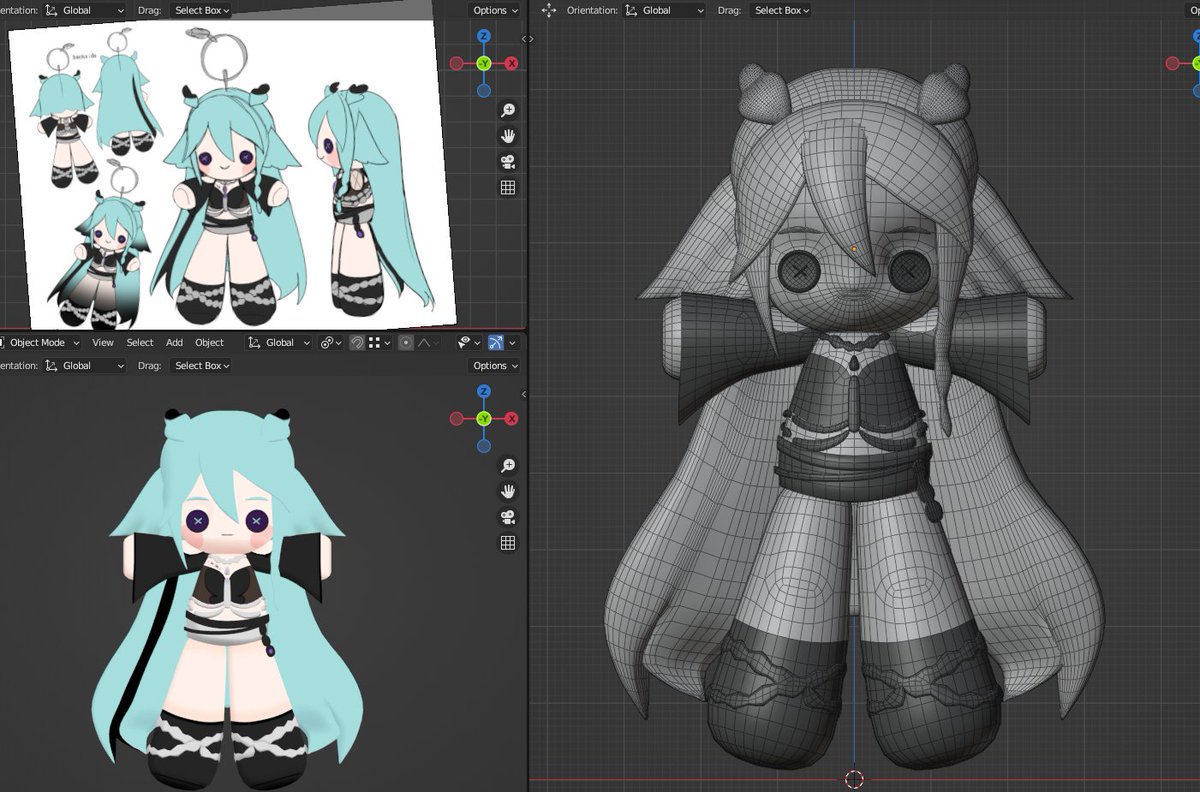Switch perspective/orthographic grid icon in top-left viewport
1200x792 pixels.
pos(508,188)
